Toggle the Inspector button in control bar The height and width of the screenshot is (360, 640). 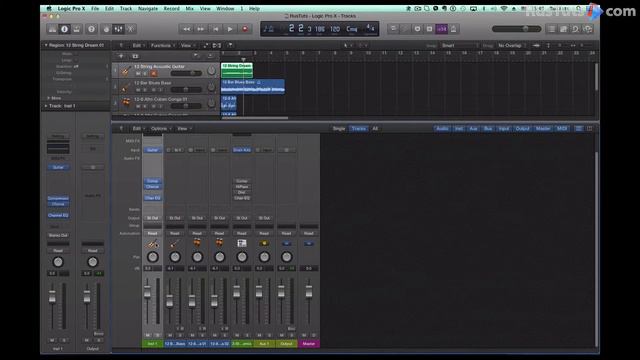click(64, 29)
